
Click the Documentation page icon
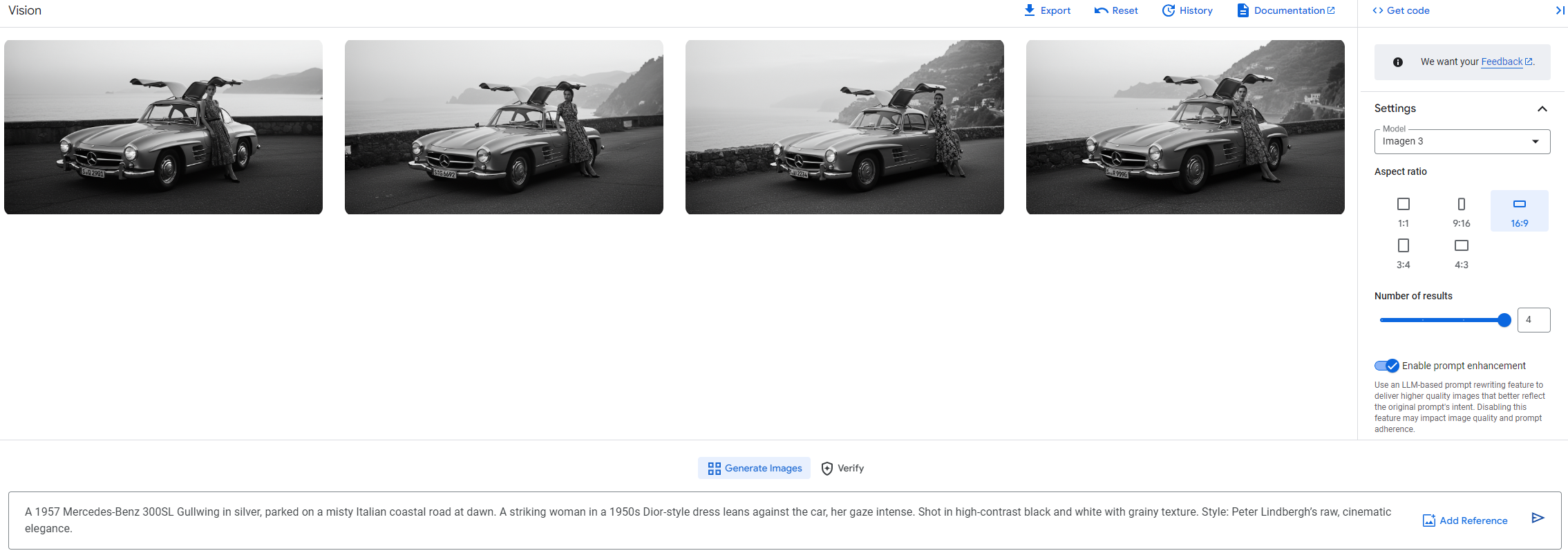click(x=1243, y=10)
